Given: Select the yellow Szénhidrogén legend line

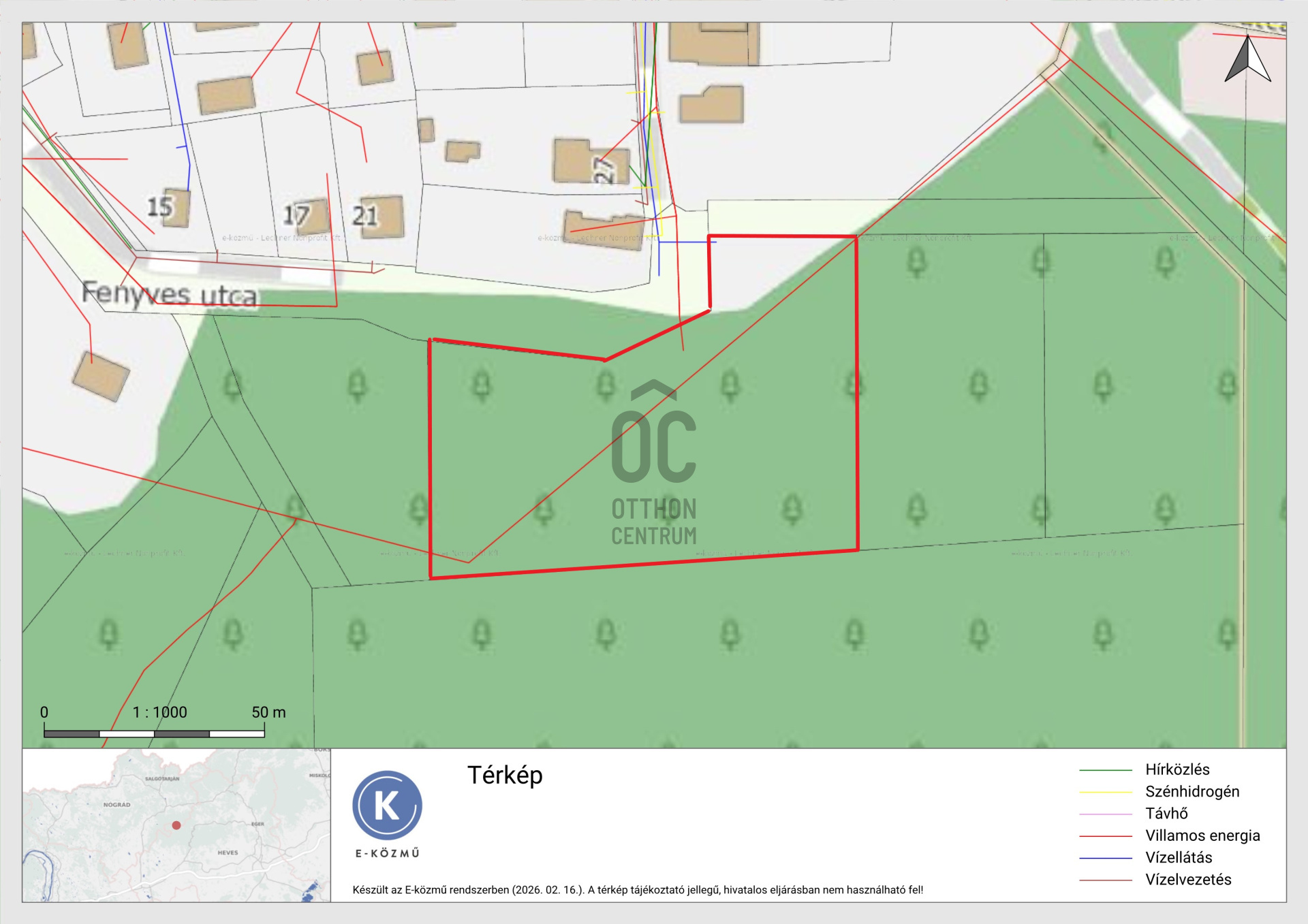Looking at the screenshot, I should coord(1105,792).
